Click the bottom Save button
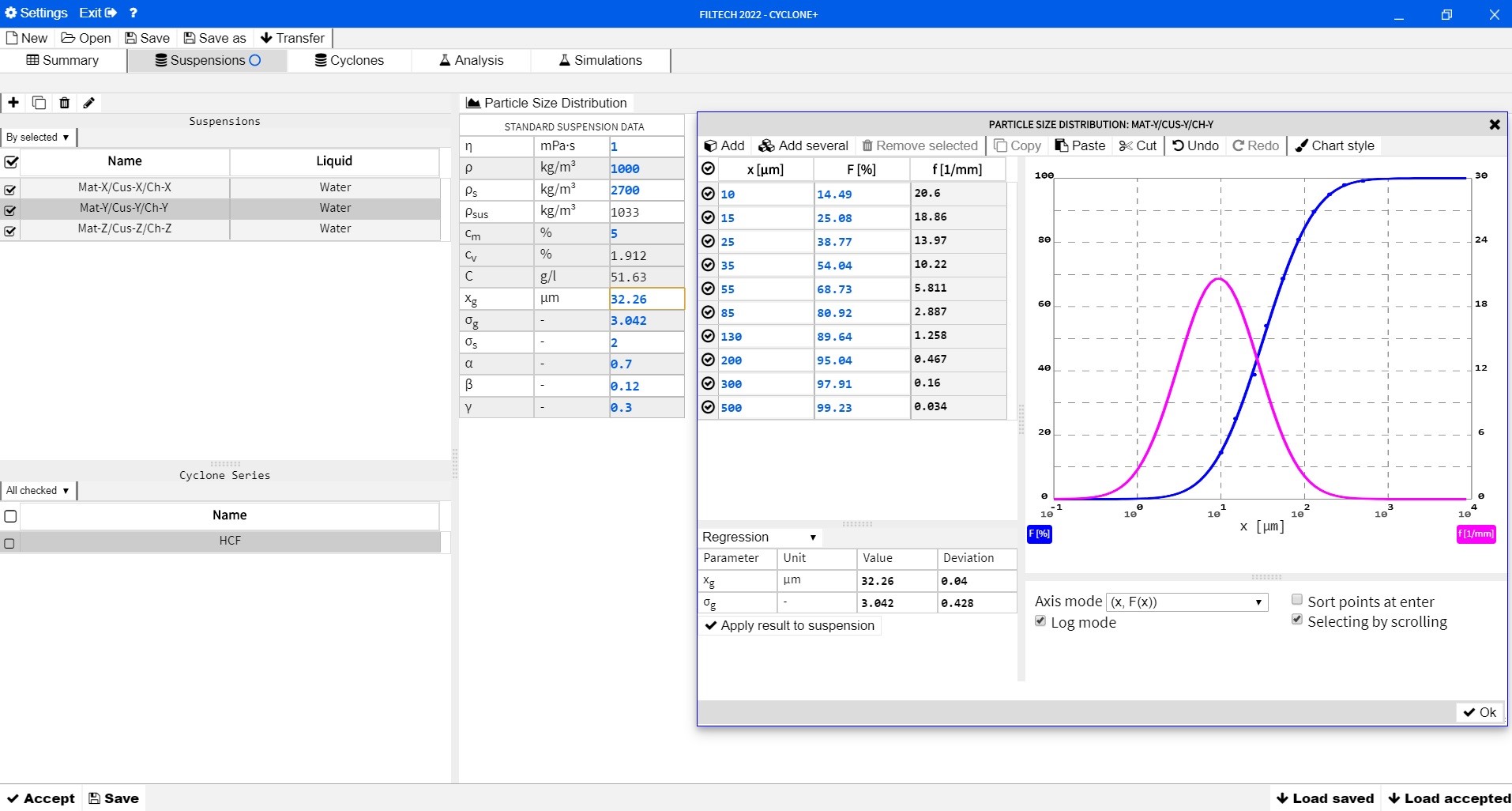Image resolution: width=1512 pixels, height=811 pixels. pyautogui.click(x=114, y=798)
